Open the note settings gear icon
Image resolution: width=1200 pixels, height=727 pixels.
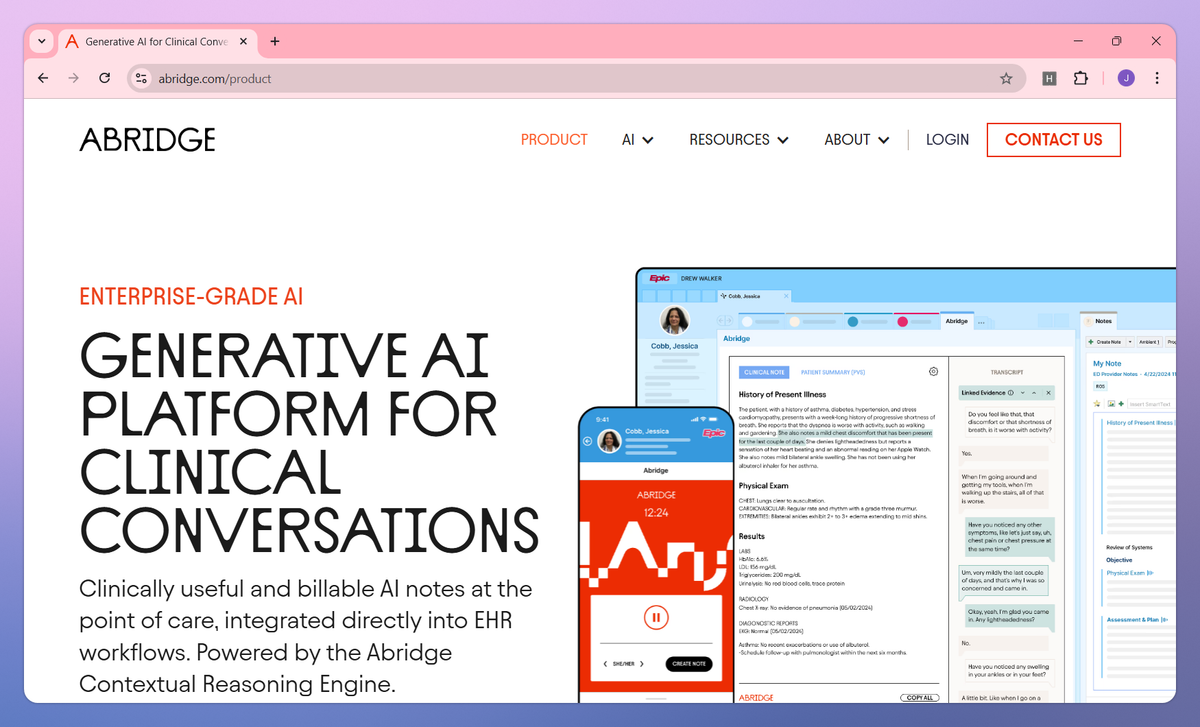(933, 371)
